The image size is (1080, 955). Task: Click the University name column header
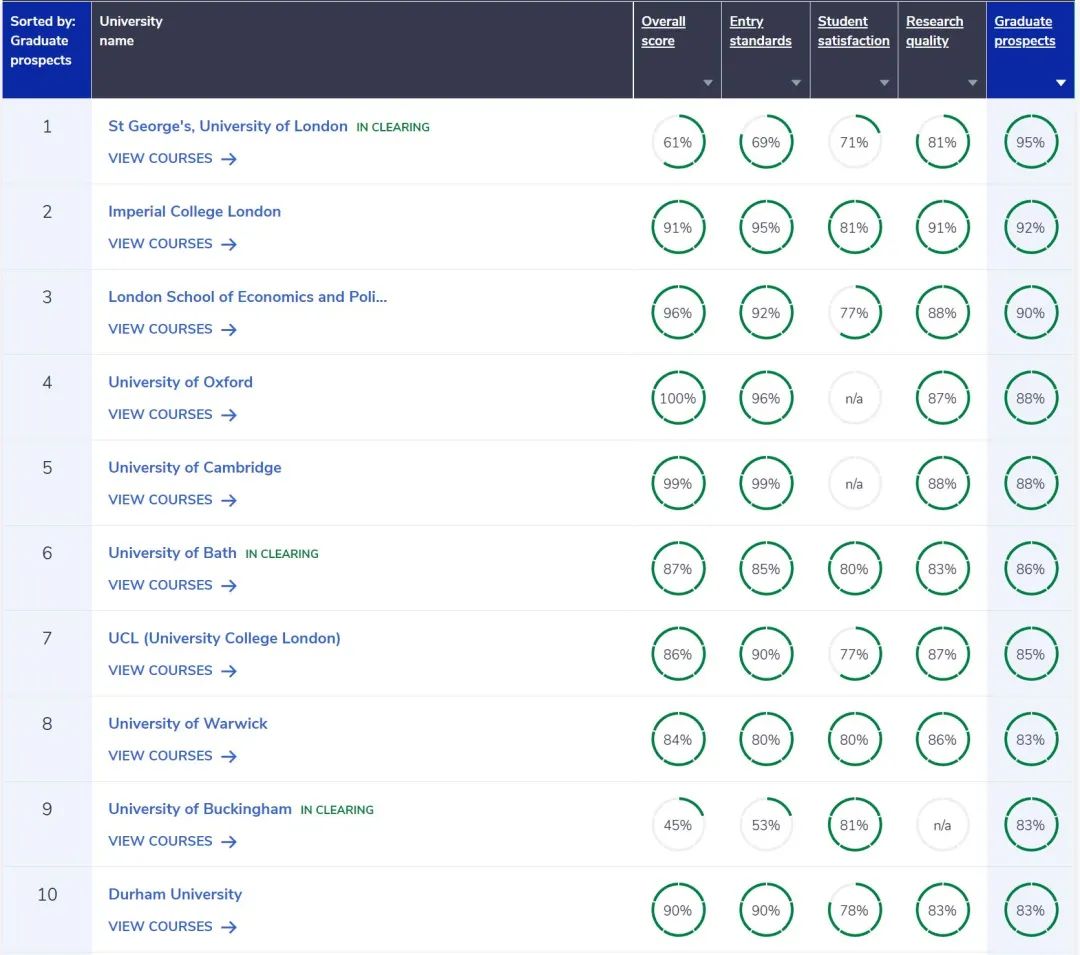tap(362, 50)
